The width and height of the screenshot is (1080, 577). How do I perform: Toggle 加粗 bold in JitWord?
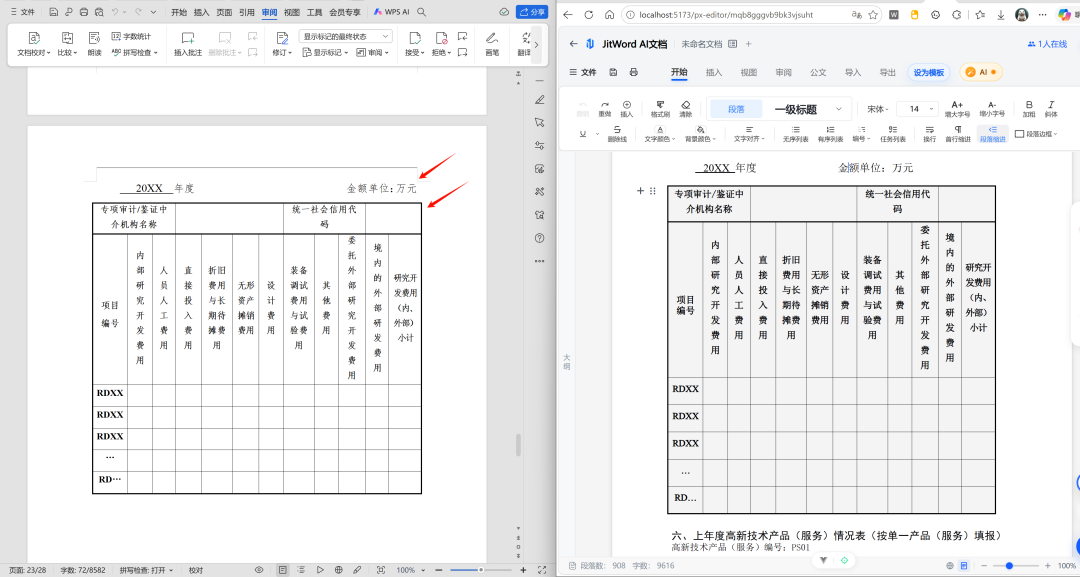1029,109
